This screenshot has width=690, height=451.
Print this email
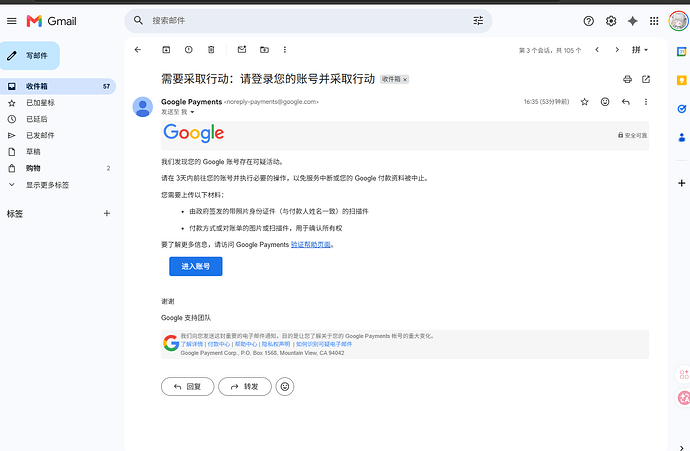(627, 79)
